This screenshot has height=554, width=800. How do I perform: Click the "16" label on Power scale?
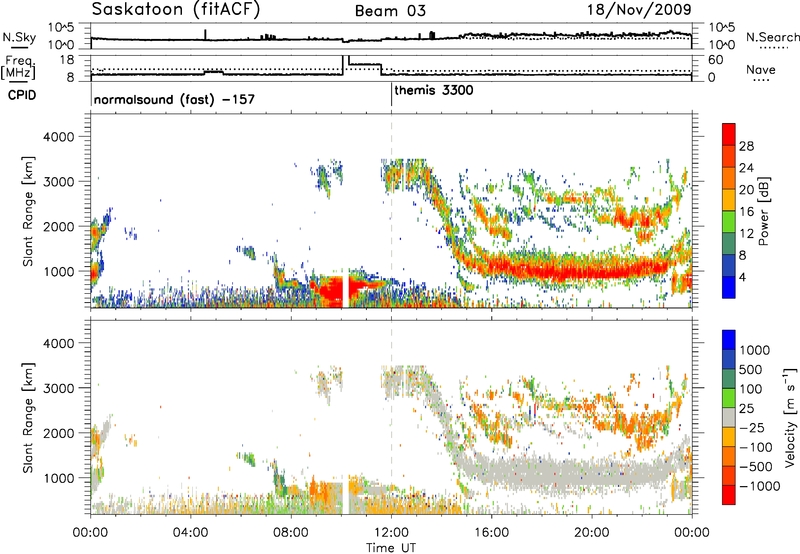point(746,212)
